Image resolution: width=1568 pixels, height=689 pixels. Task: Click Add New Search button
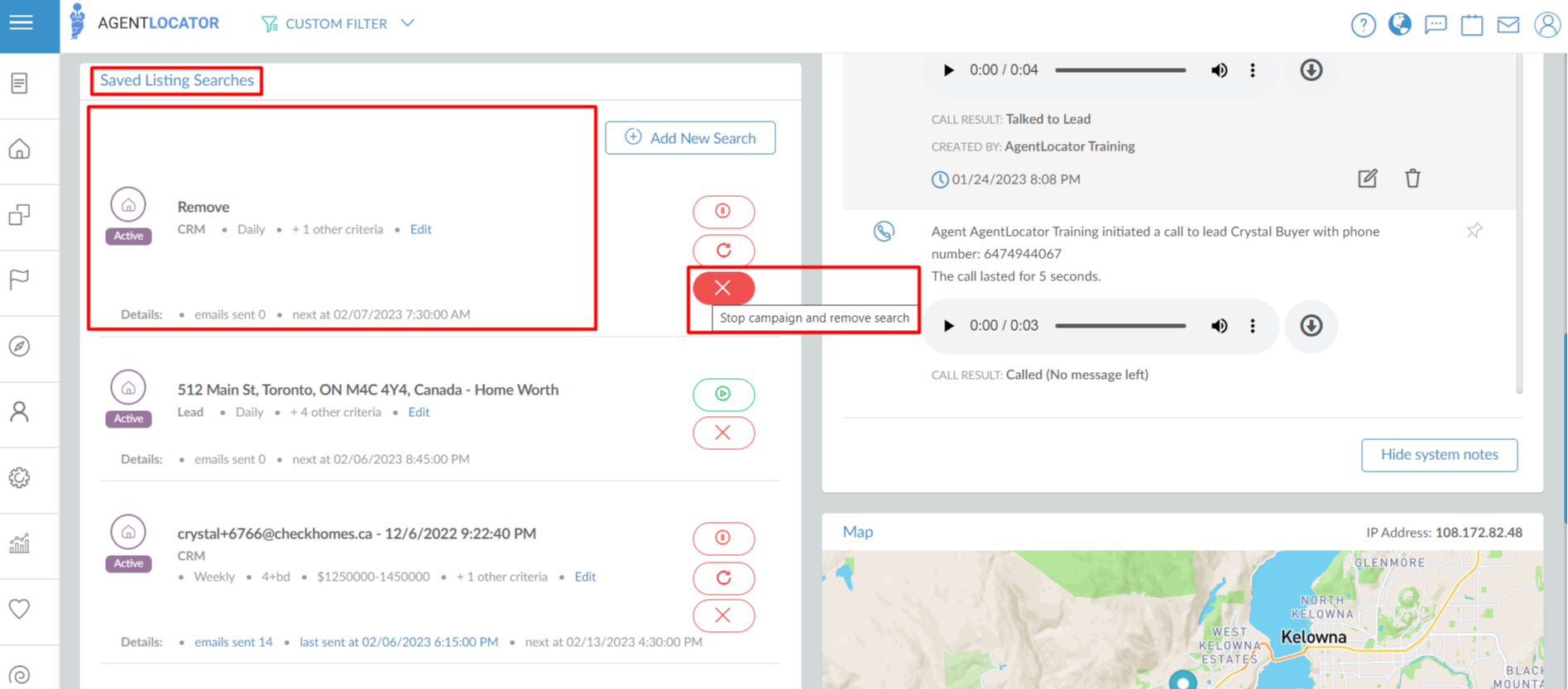(690, 137)
